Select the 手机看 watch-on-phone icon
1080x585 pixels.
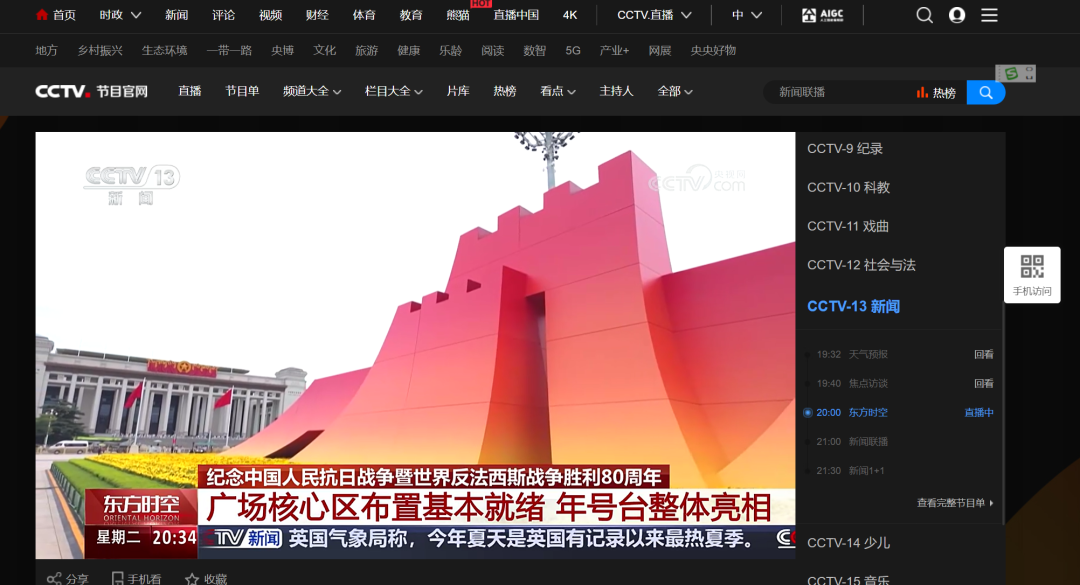pyautogui.click(x=134, y=578)
